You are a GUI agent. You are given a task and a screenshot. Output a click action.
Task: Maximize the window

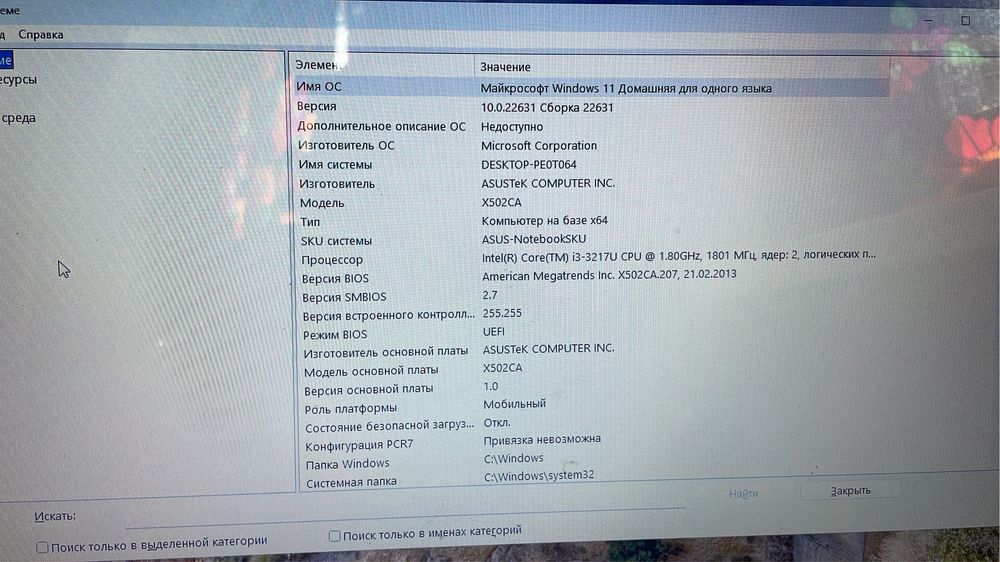[x=965, y=20]
